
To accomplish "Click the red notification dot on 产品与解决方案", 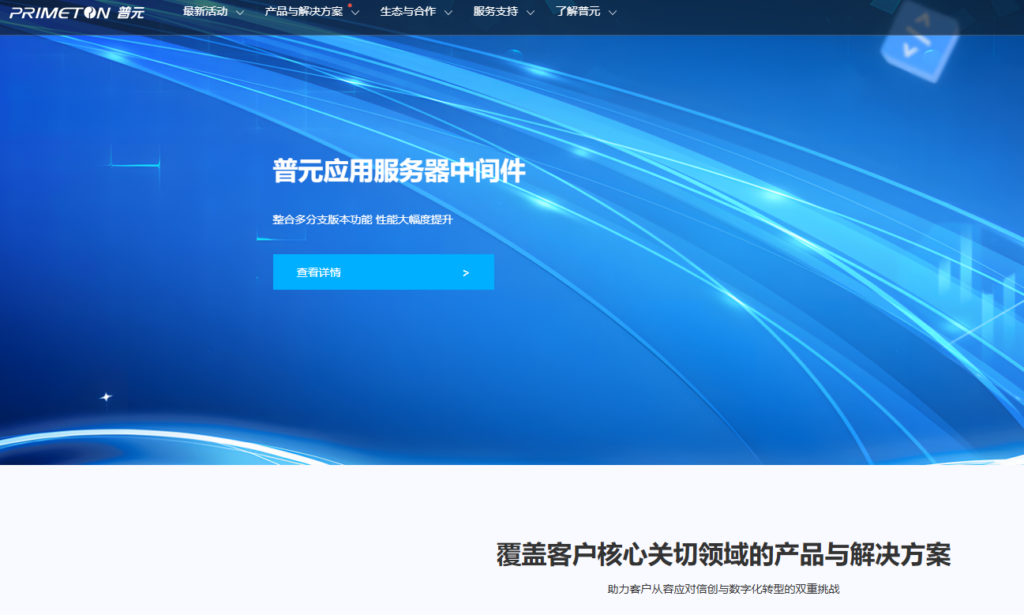I will 350,5.
